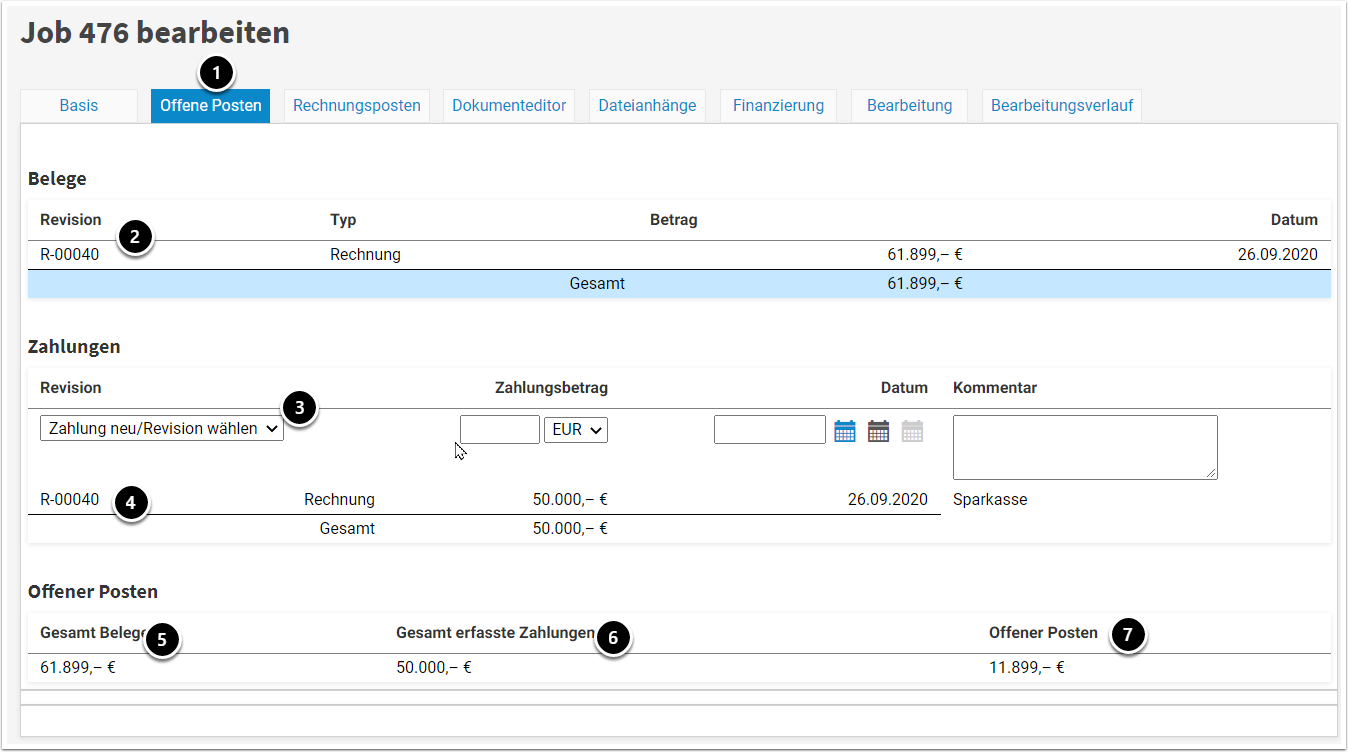Switch to the Basis tab
Screen dimensions: 1348x752
(x=79, y=105)
